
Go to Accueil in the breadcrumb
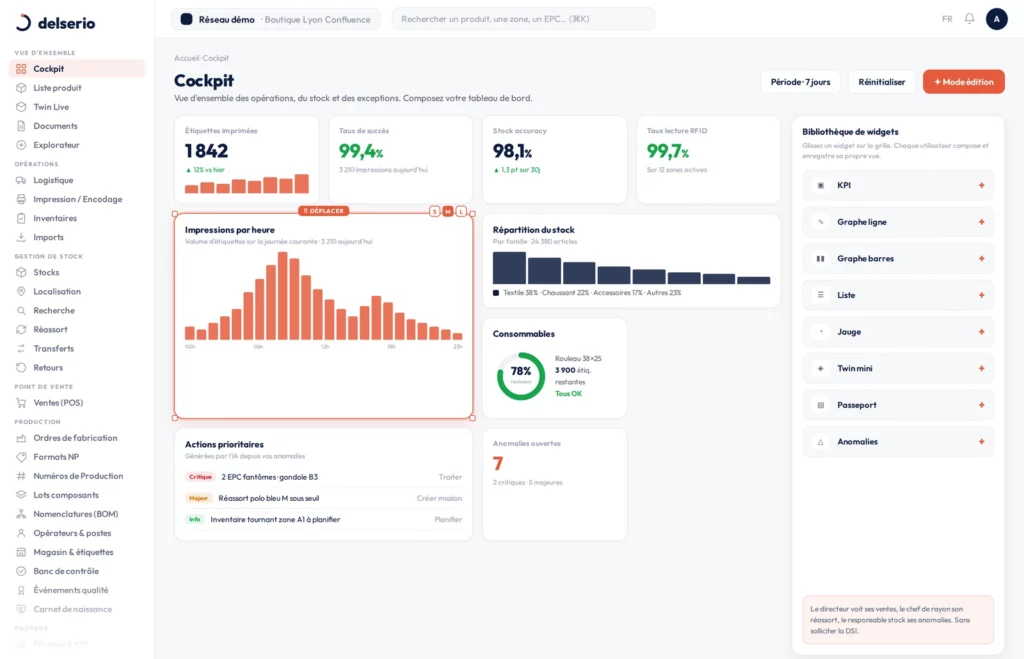[186, 58]
